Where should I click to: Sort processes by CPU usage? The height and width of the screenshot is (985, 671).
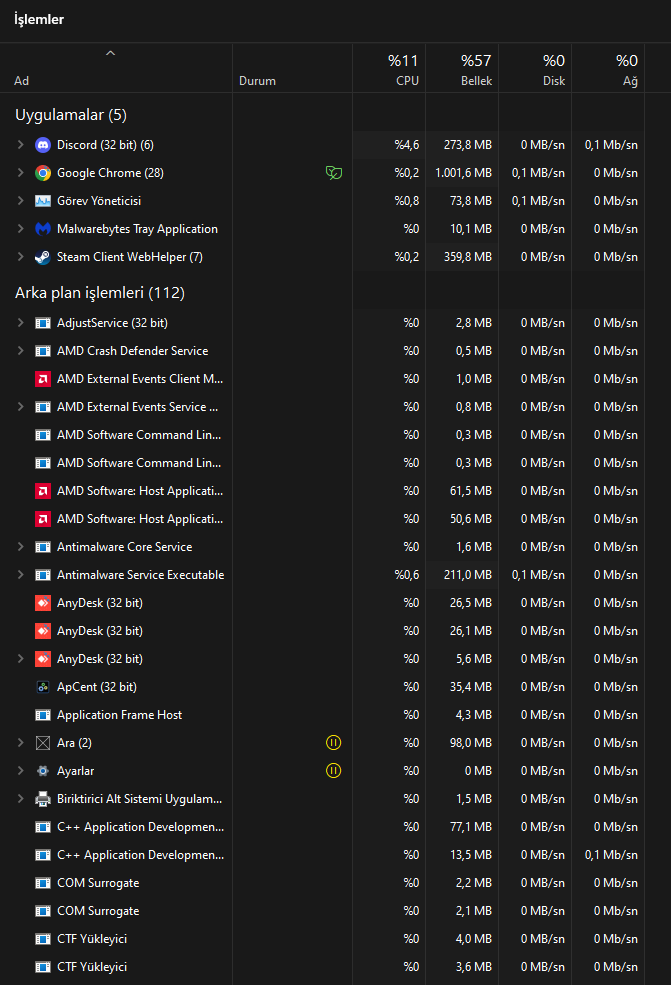[x=390, y=69]
